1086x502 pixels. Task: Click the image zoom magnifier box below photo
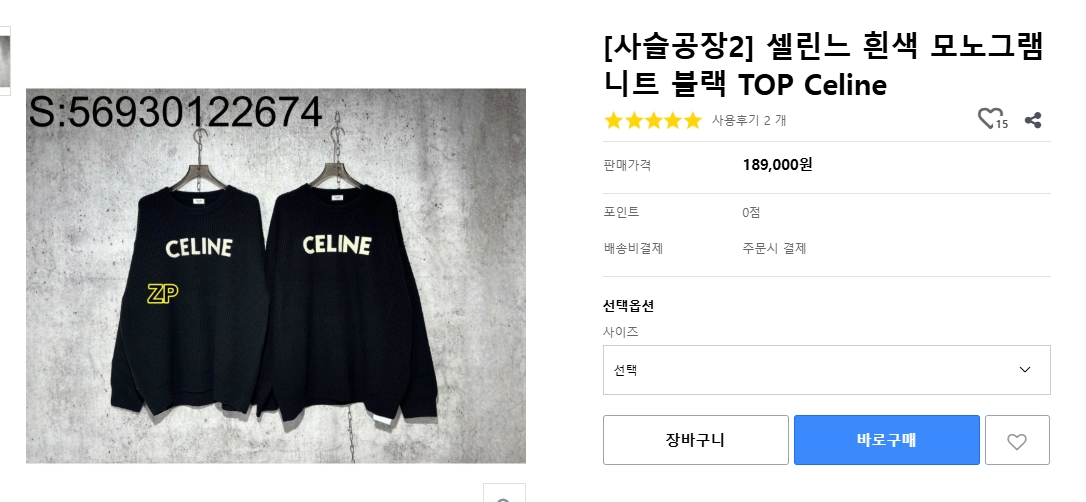pos(504,493)
